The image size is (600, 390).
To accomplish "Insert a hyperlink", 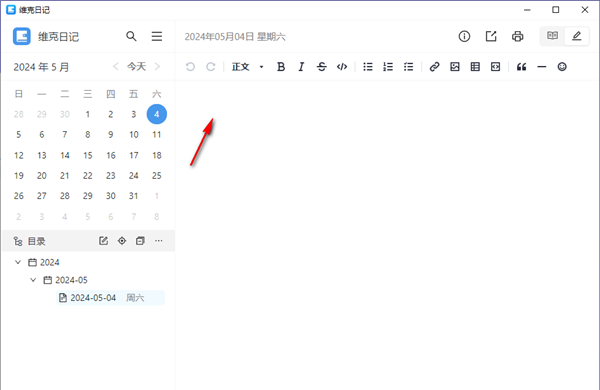I will click(434, 67).
